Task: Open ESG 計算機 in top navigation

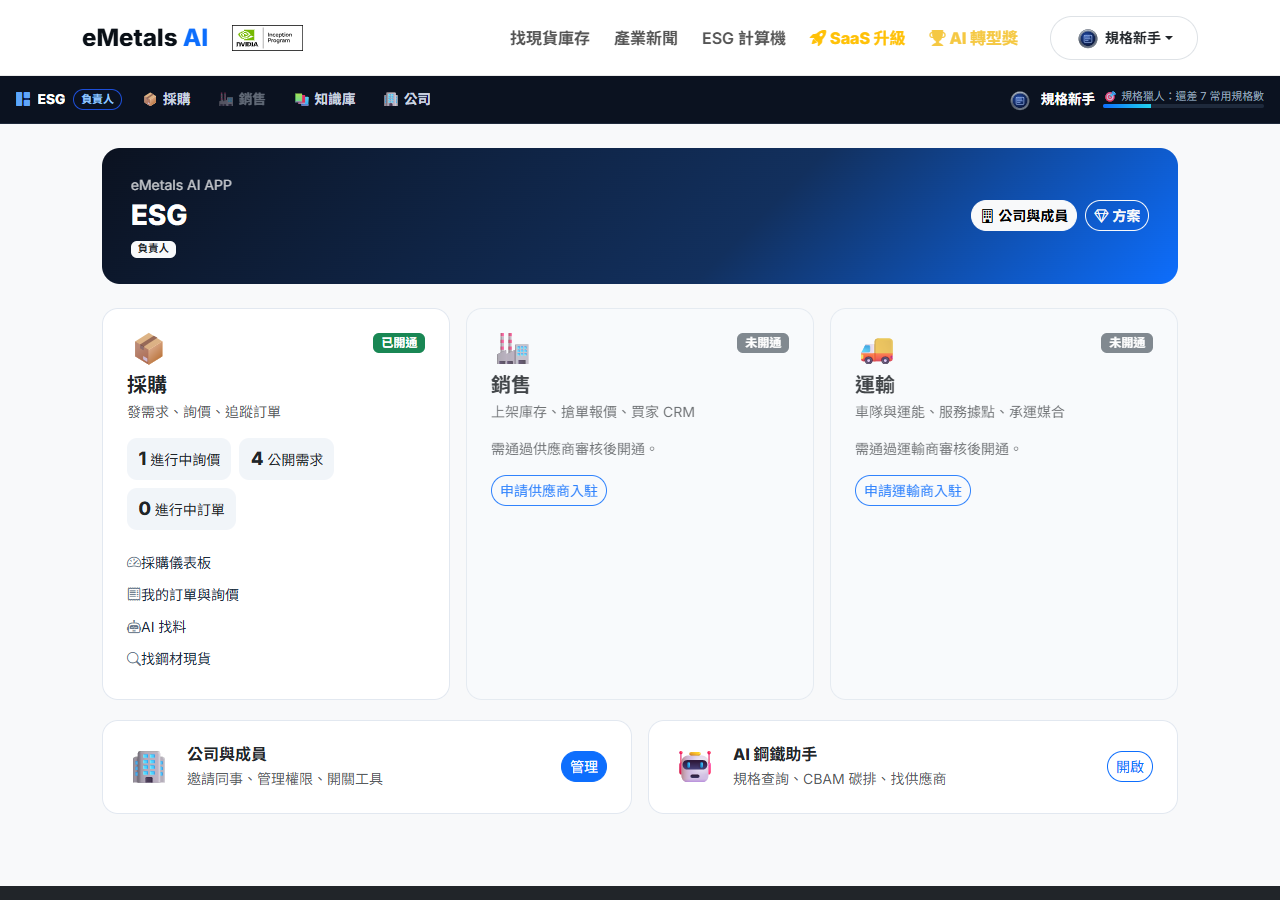Action: [x=744, y=38]
